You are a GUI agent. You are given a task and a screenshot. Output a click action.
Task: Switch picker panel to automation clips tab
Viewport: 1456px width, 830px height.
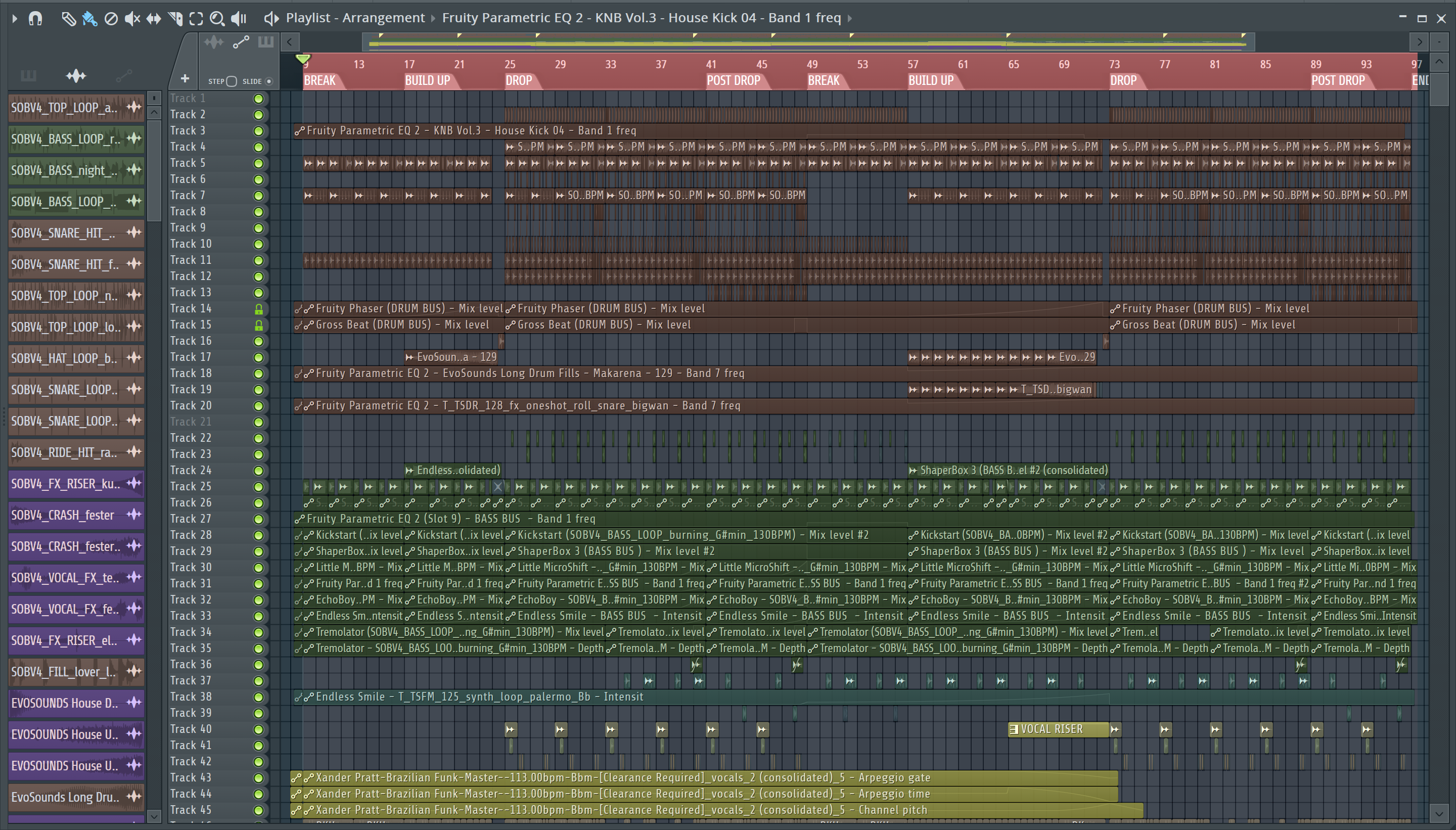pos(124,75)
